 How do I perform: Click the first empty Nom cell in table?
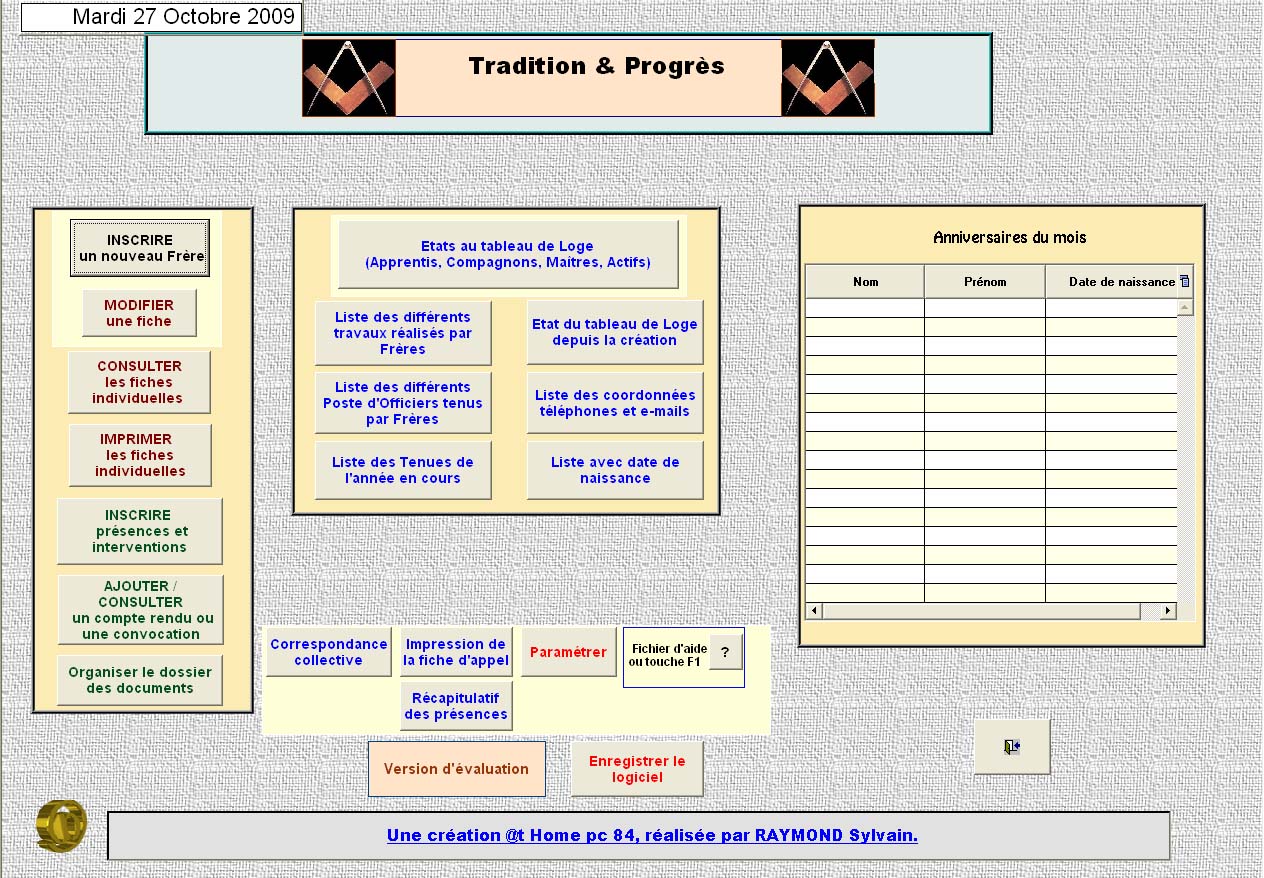865,308
